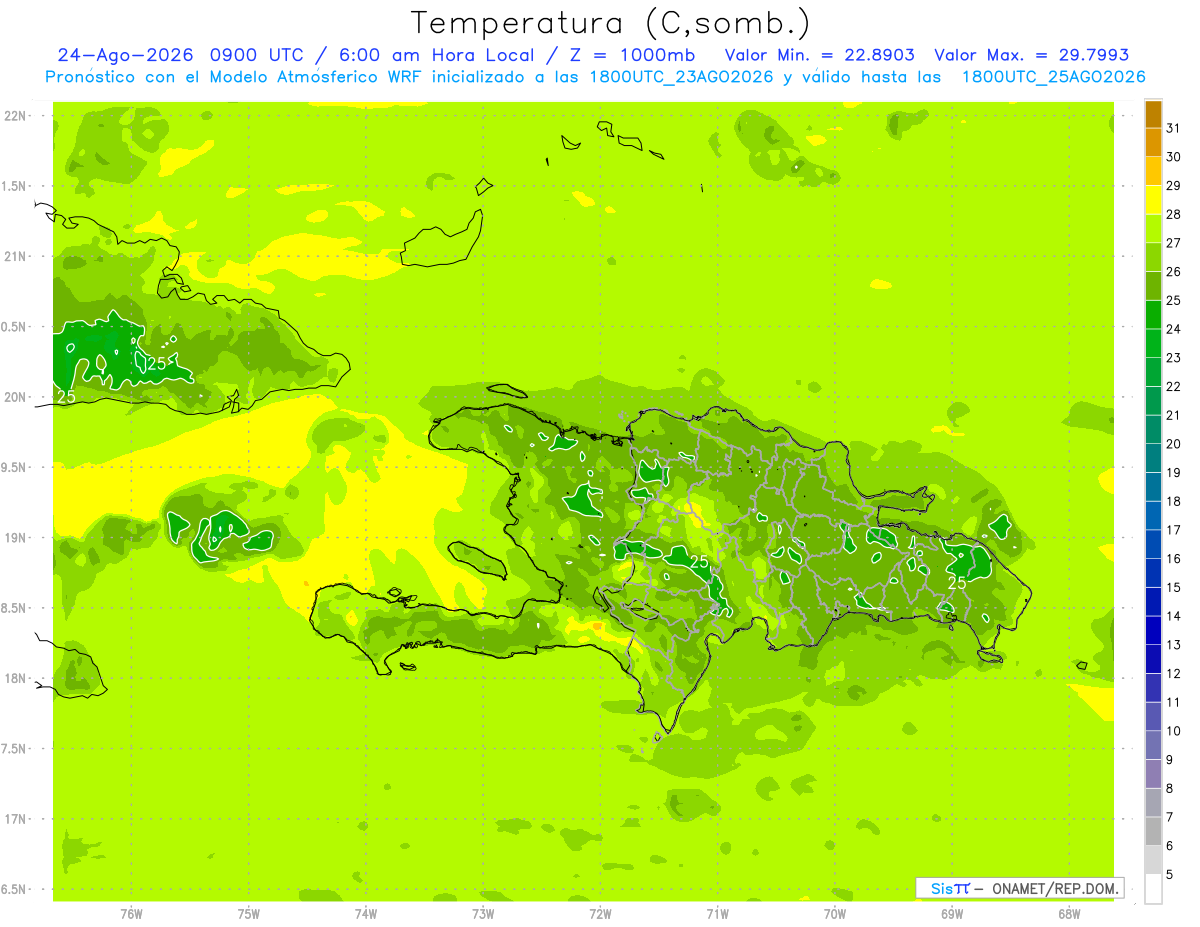Click the '69W' longitude label
1200x927 pixels.
point(952,914)
